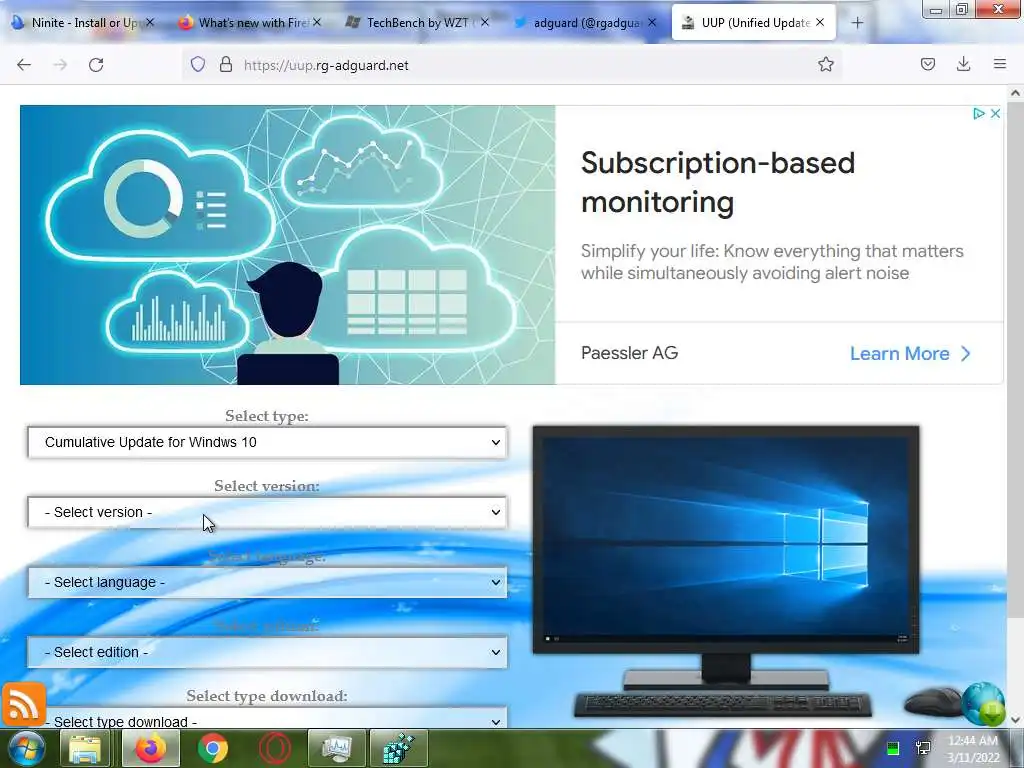Viewport: 1024px width, 768px height.
Task: Close the adguard Twitter tab
Action: [652, 22]
